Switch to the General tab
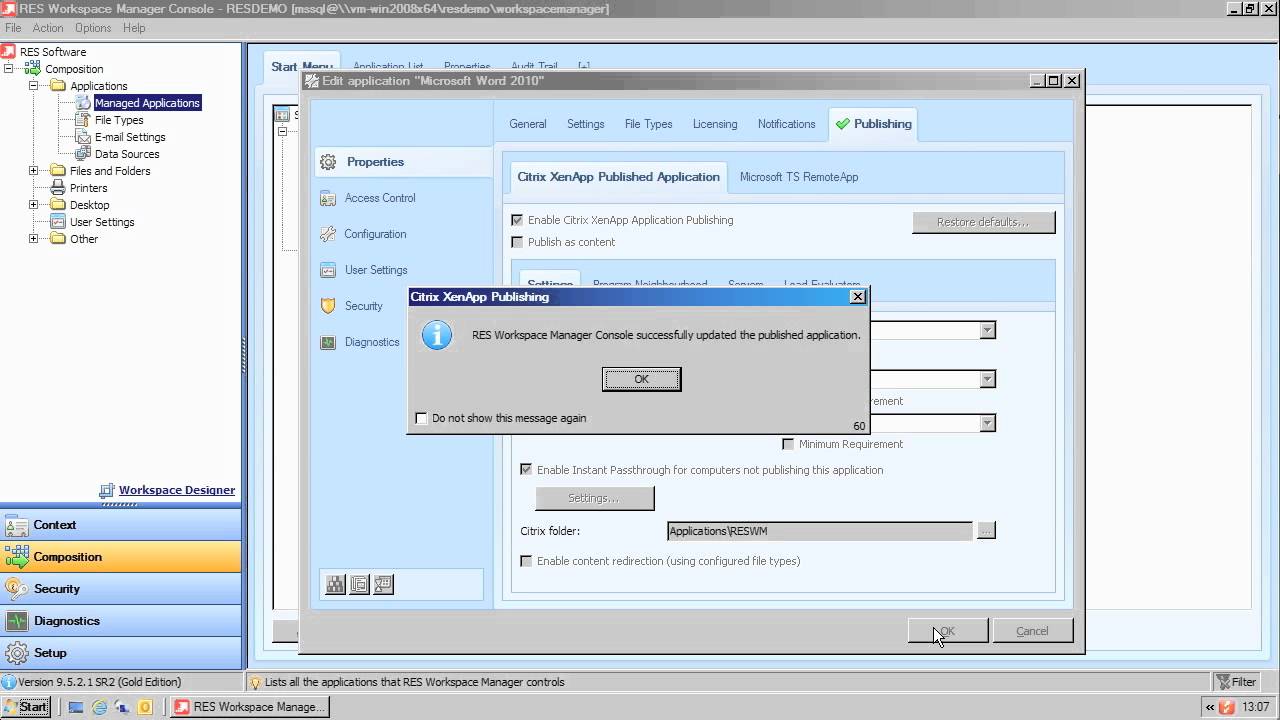 528,124
